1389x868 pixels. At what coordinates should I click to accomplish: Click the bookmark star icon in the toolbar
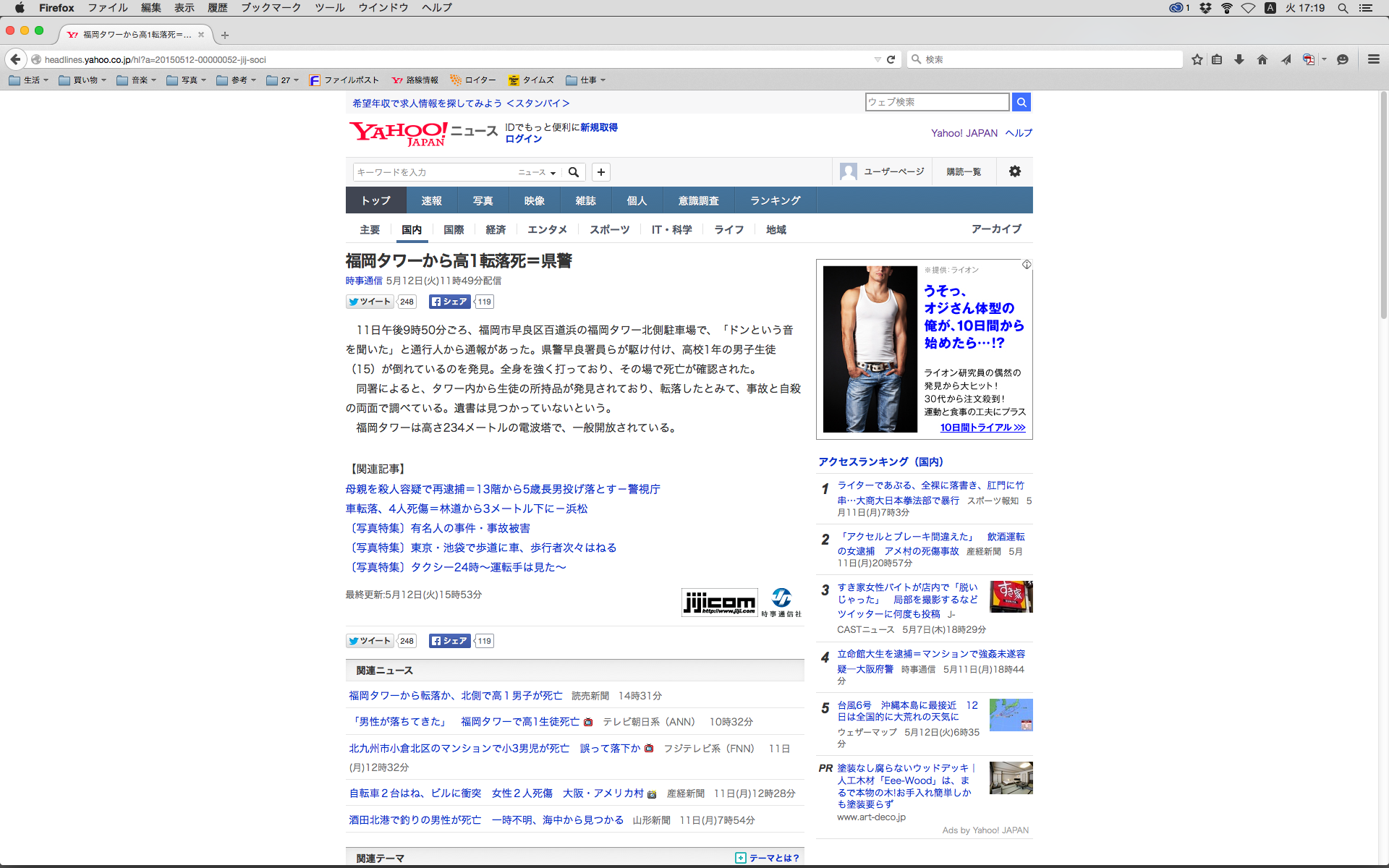point(1197,59)
